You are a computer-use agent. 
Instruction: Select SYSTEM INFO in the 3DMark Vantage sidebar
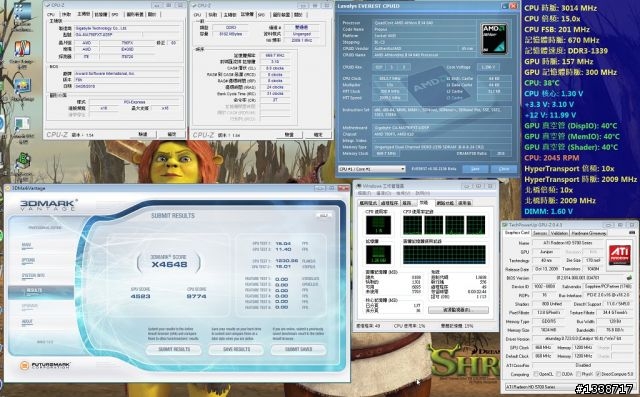pos(33,275)
